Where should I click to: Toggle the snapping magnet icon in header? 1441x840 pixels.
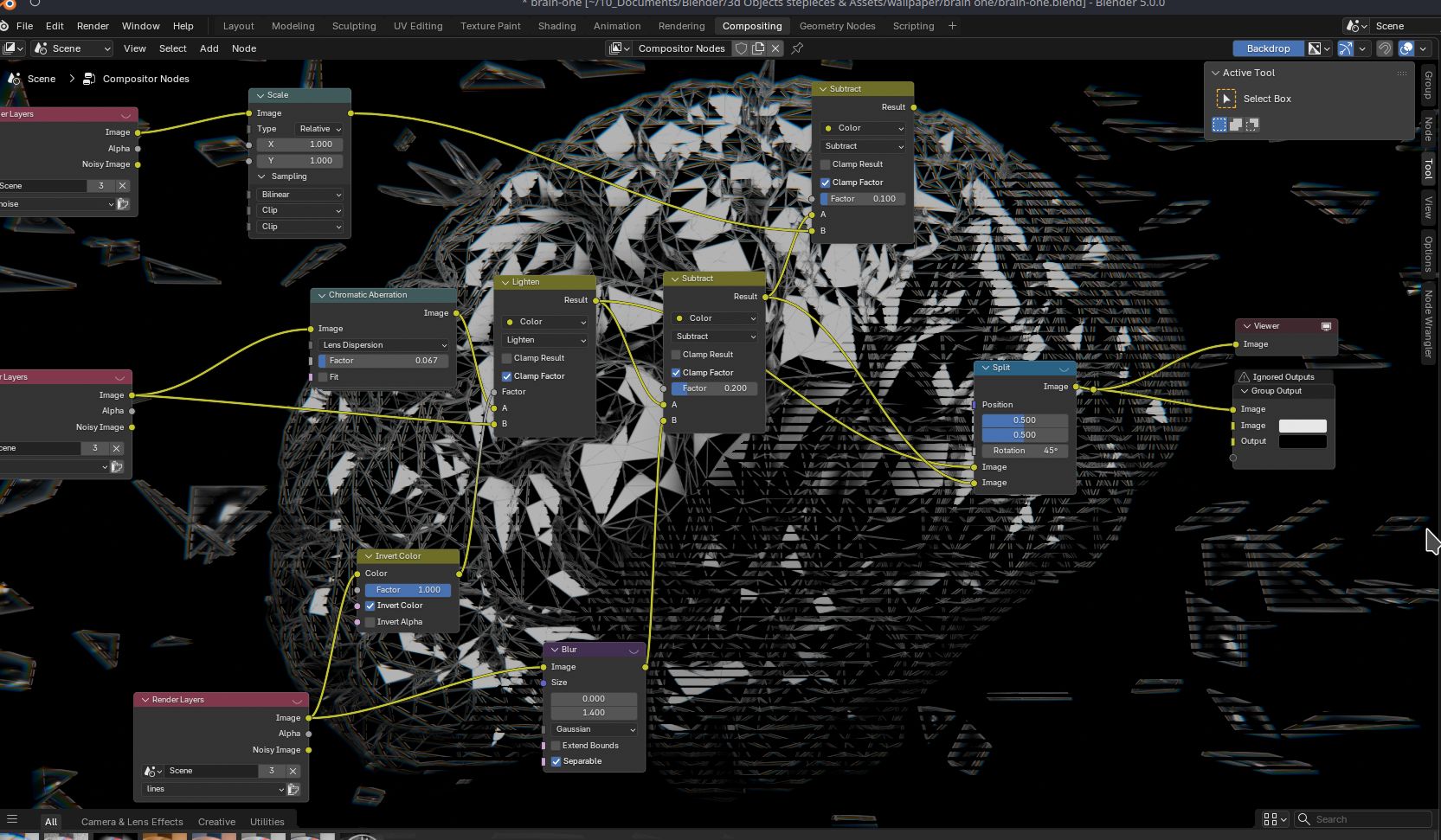pyautogui.click(x=1384, y=48)
